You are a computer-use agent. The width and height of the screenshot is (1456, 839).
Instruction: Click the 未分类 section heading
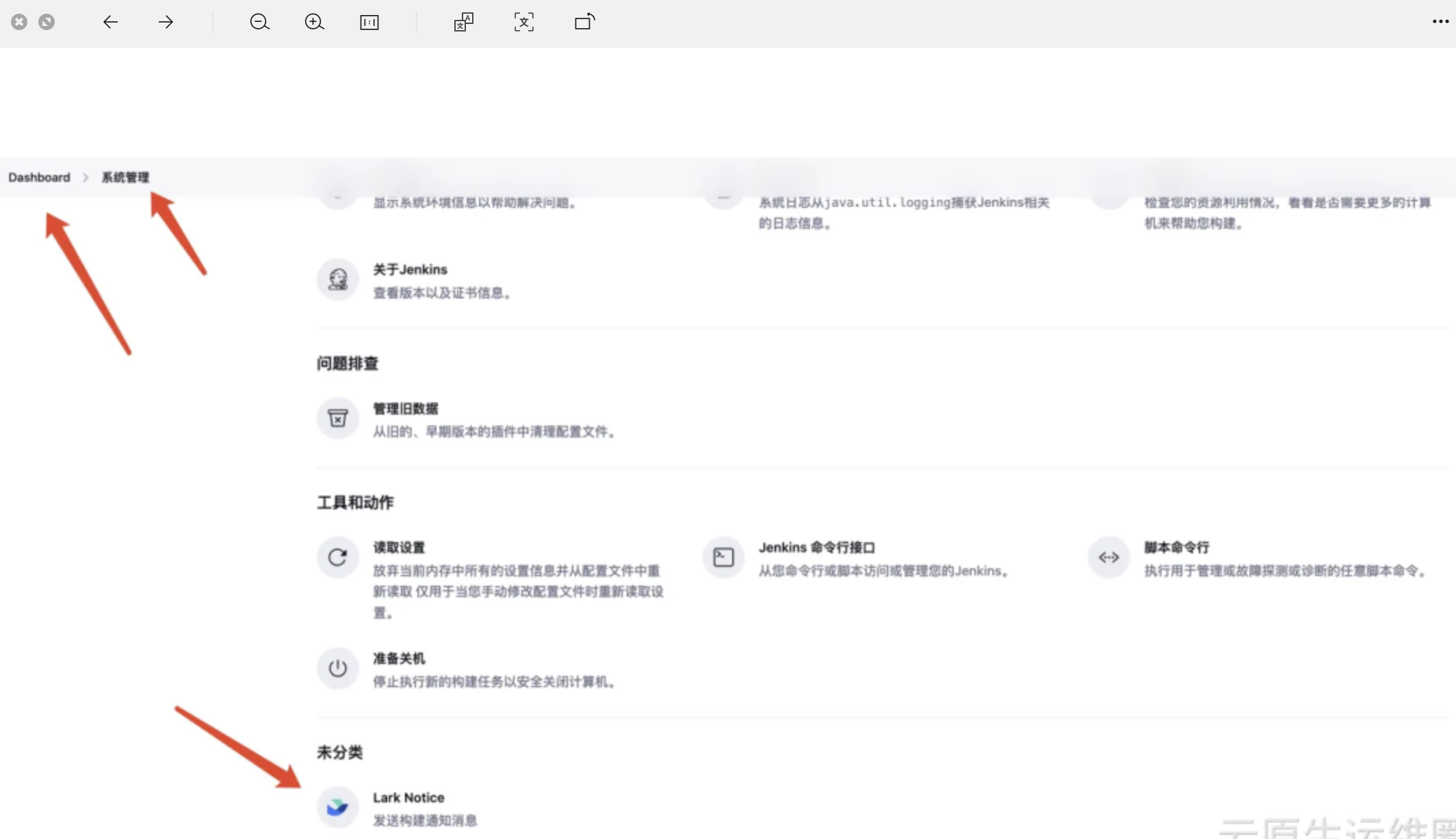click(339, 752)
